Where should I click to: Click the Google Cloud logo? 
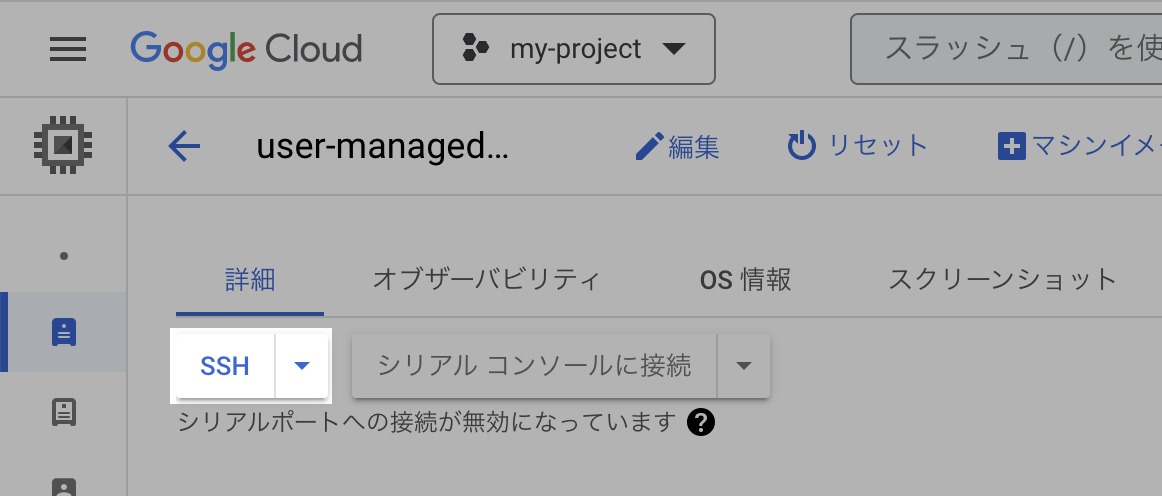point(246,48)
